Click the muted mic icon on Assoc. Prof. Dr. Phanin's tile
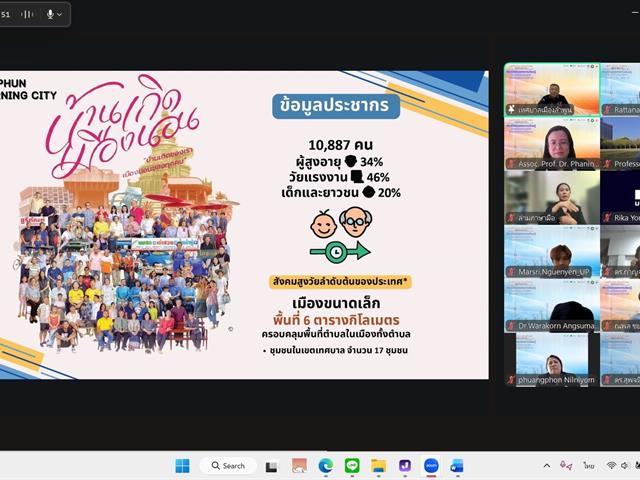Screen dimensions: 640x480 (x=511, y=164)
